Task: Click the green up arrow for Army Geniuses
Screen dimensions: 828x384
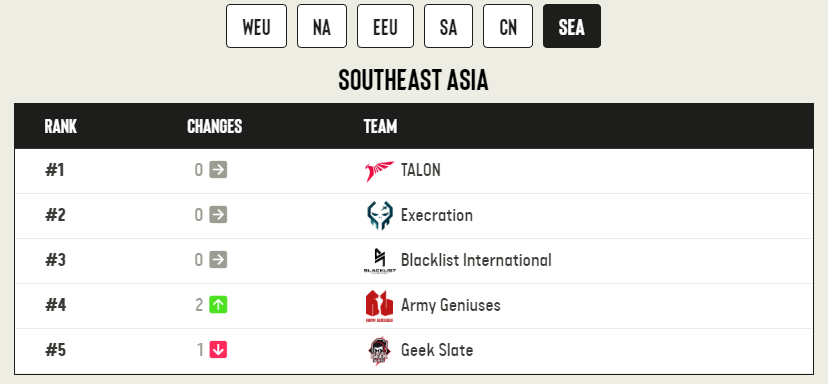Action: tap(218, 305)
